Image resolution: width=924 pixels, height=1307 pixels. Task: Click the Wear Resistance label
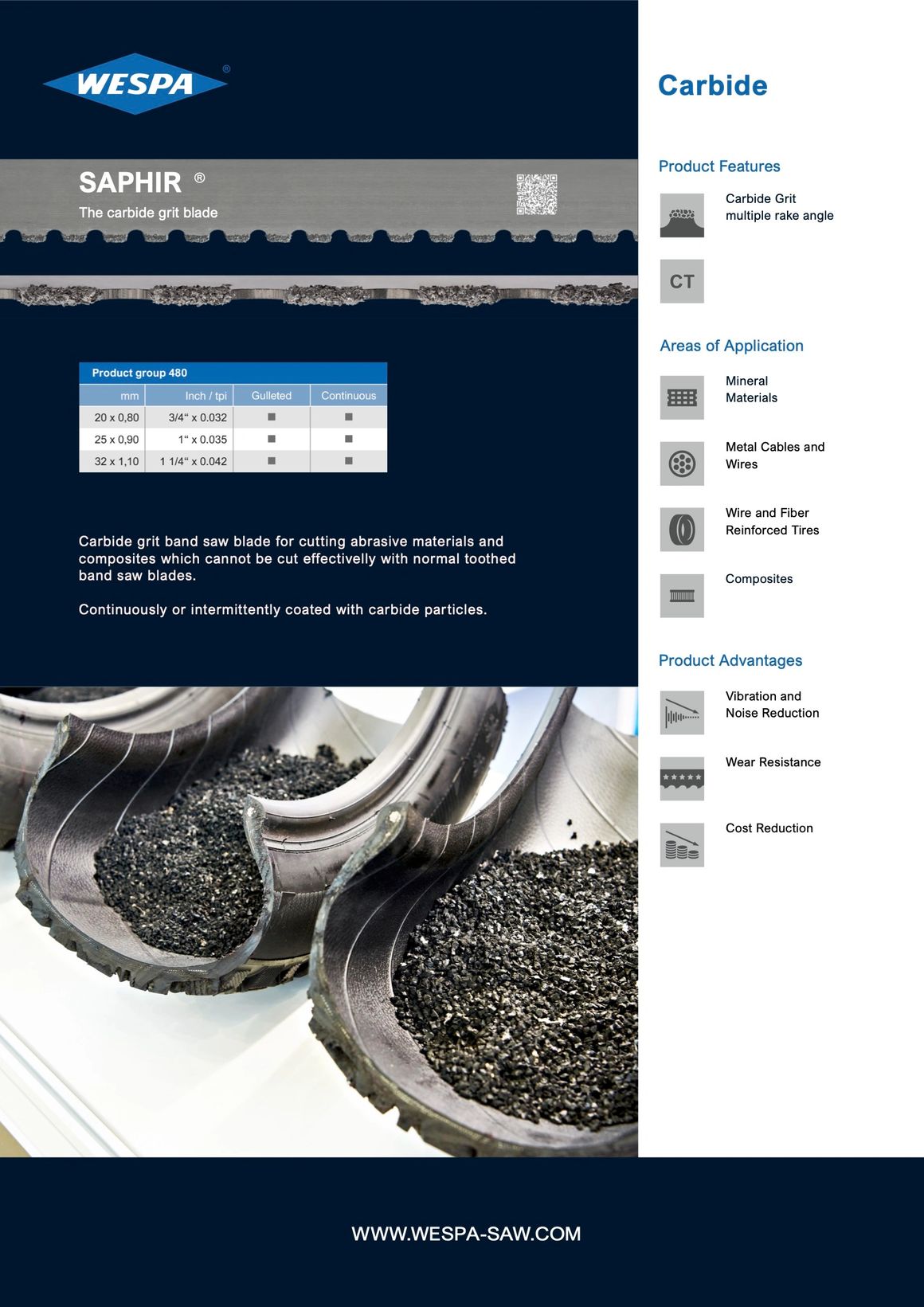coord(773,762)
